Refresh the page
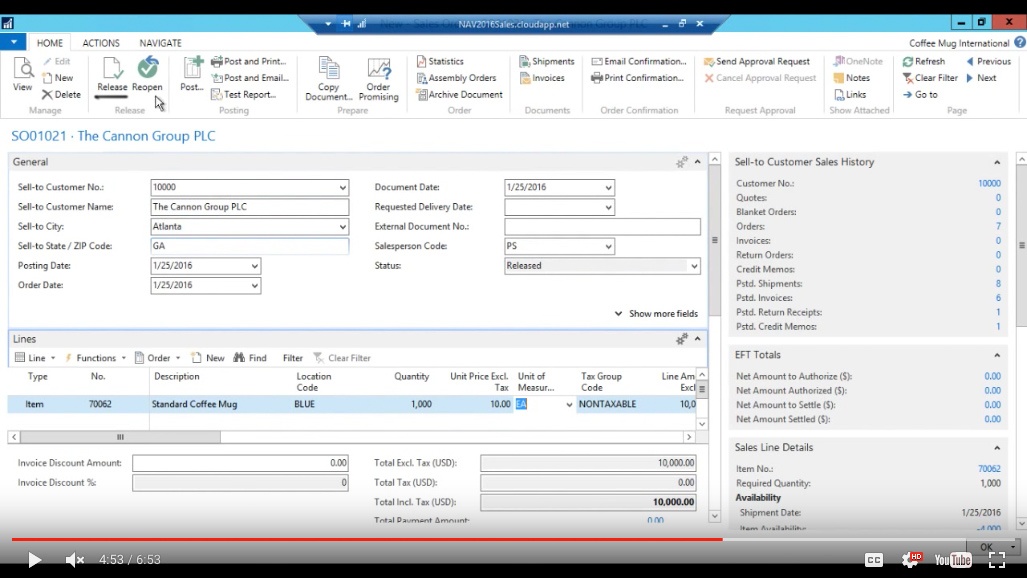The image size is (1027, 578). (924, 62)
